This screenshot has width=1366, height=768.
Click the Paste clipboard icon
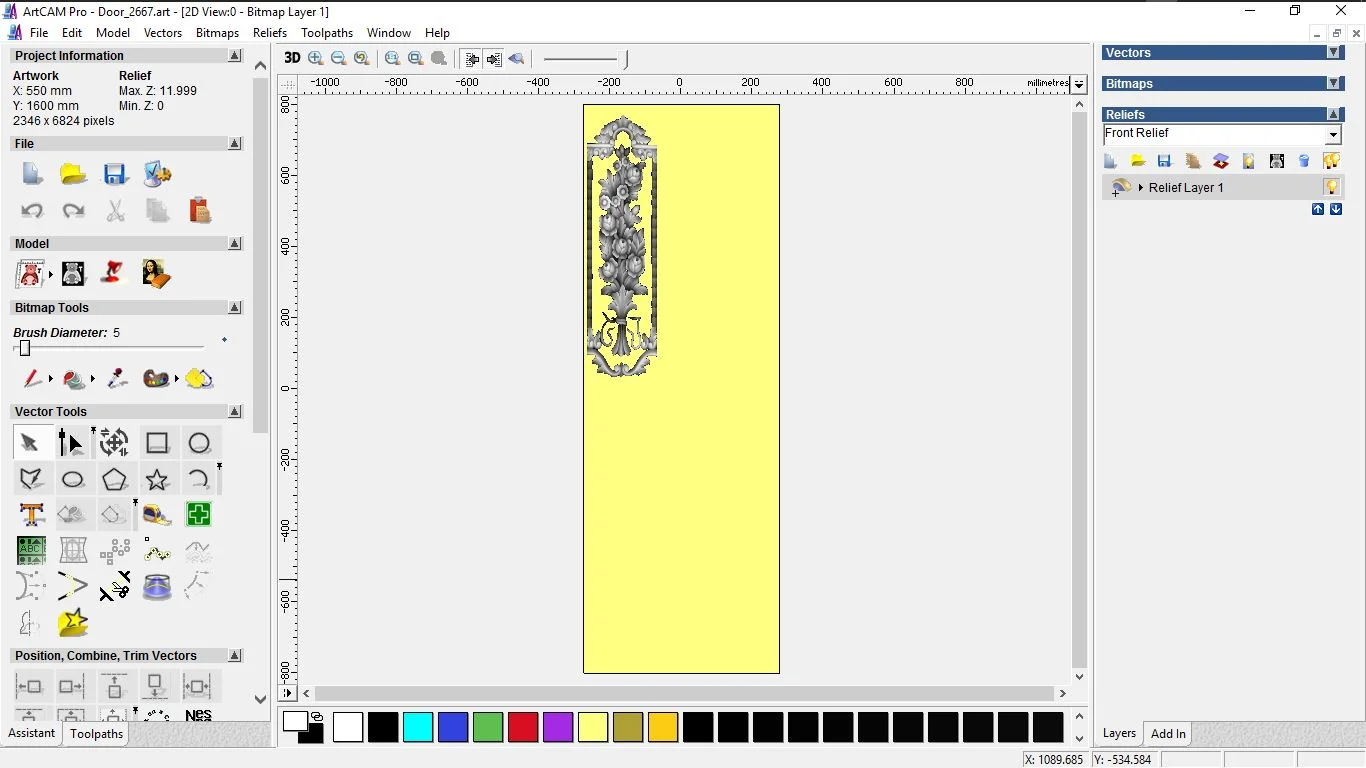(199, 210)
